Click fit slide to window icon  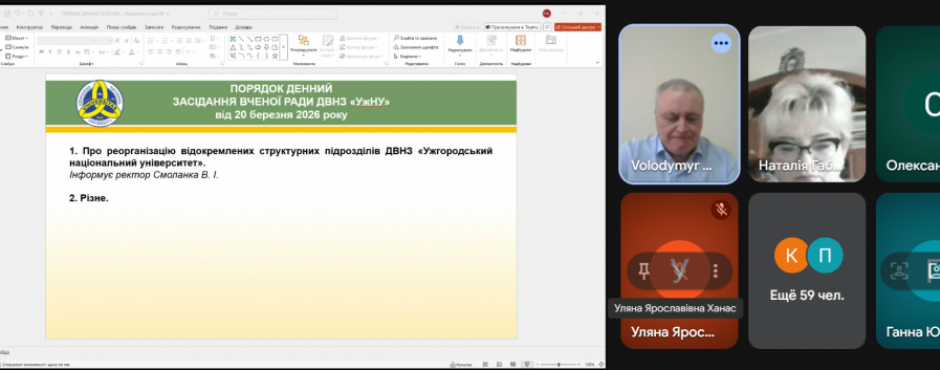point(601,365)
